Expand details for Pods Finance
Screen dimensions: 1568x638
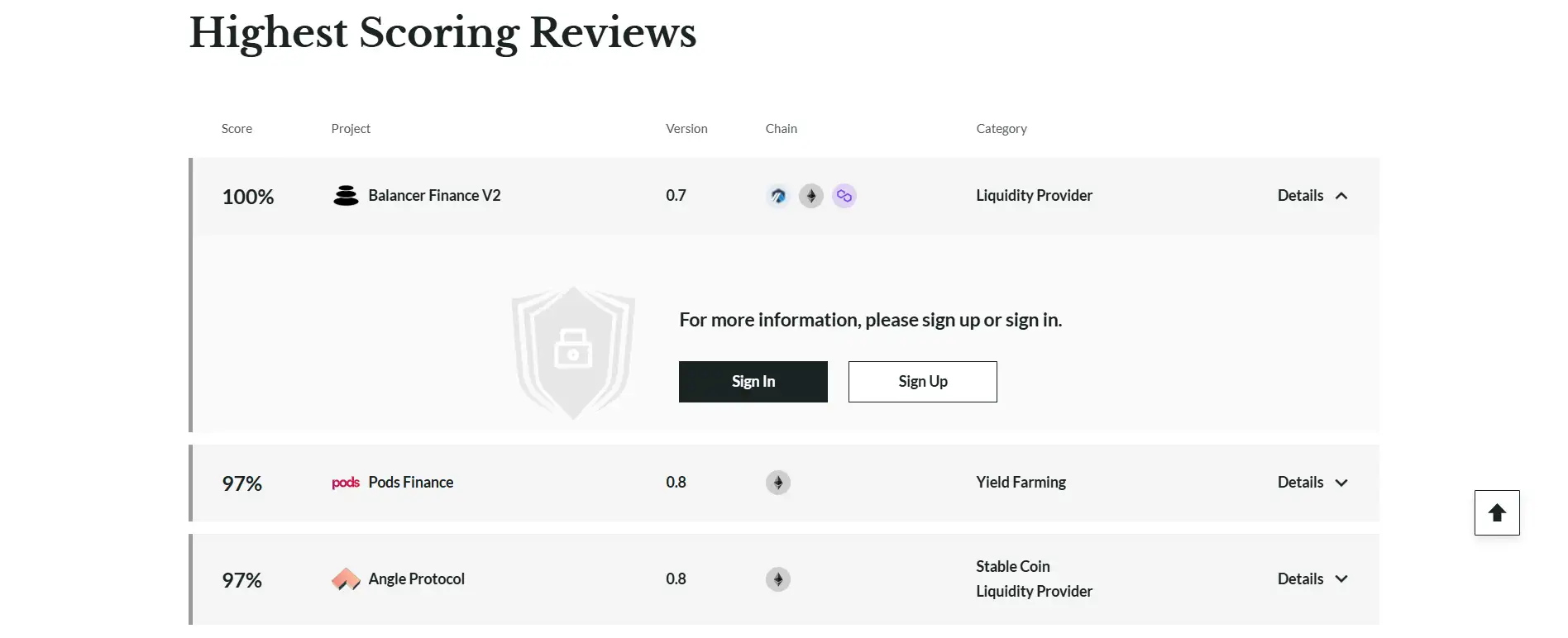1312,483
